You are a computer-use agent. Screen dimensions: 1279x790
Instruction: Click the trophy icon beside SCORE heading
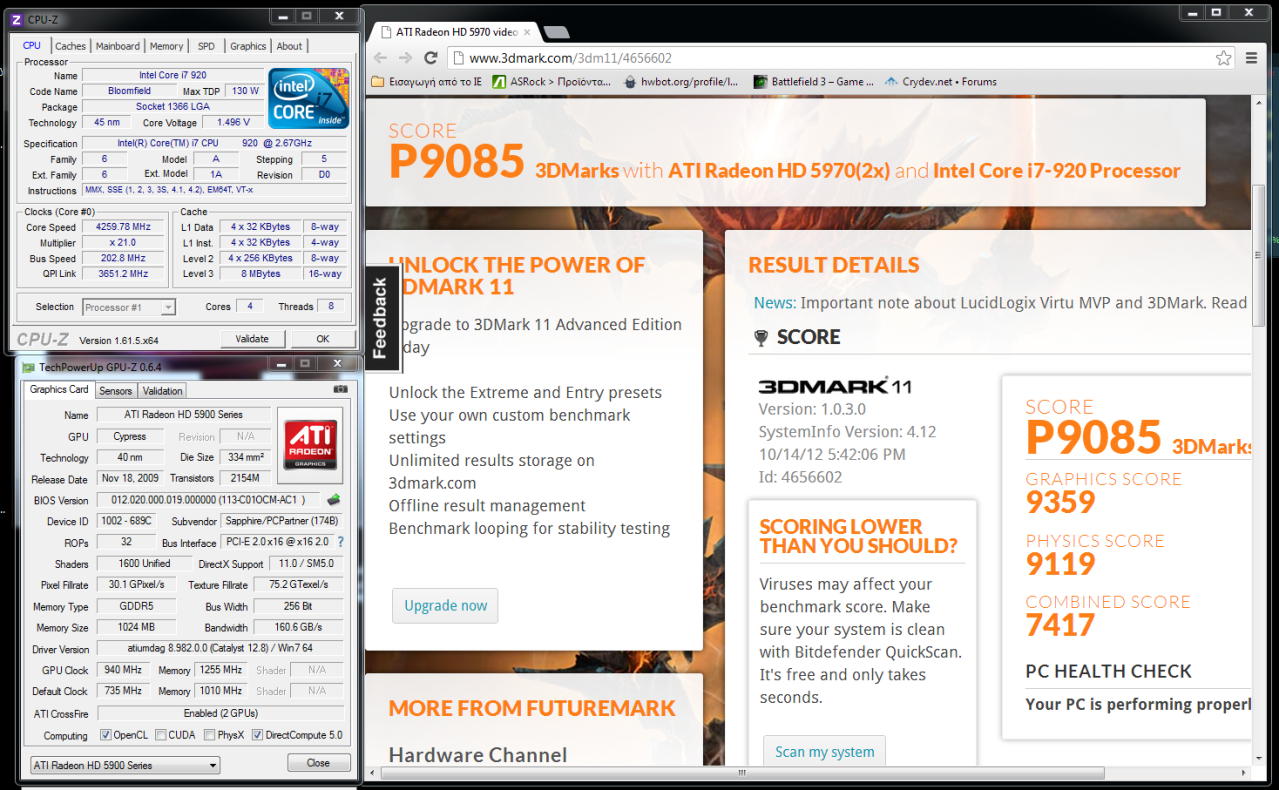(x=761, y=339)
